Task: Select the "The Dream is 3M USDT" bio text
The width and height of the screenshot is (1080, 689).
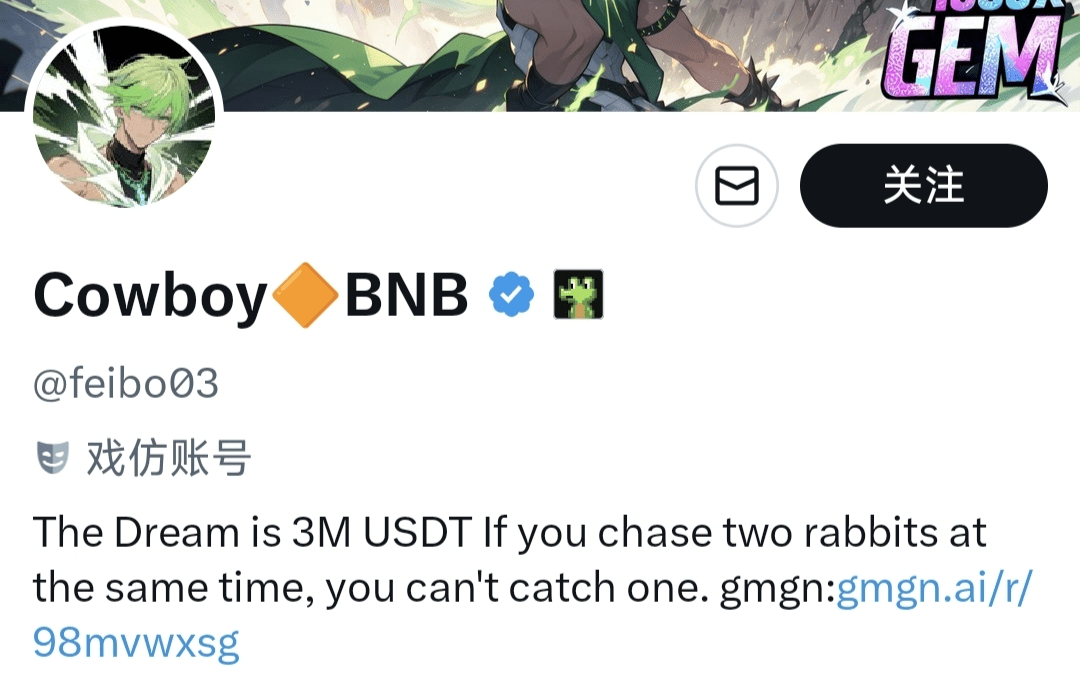Action: click(x=252, y=533)
